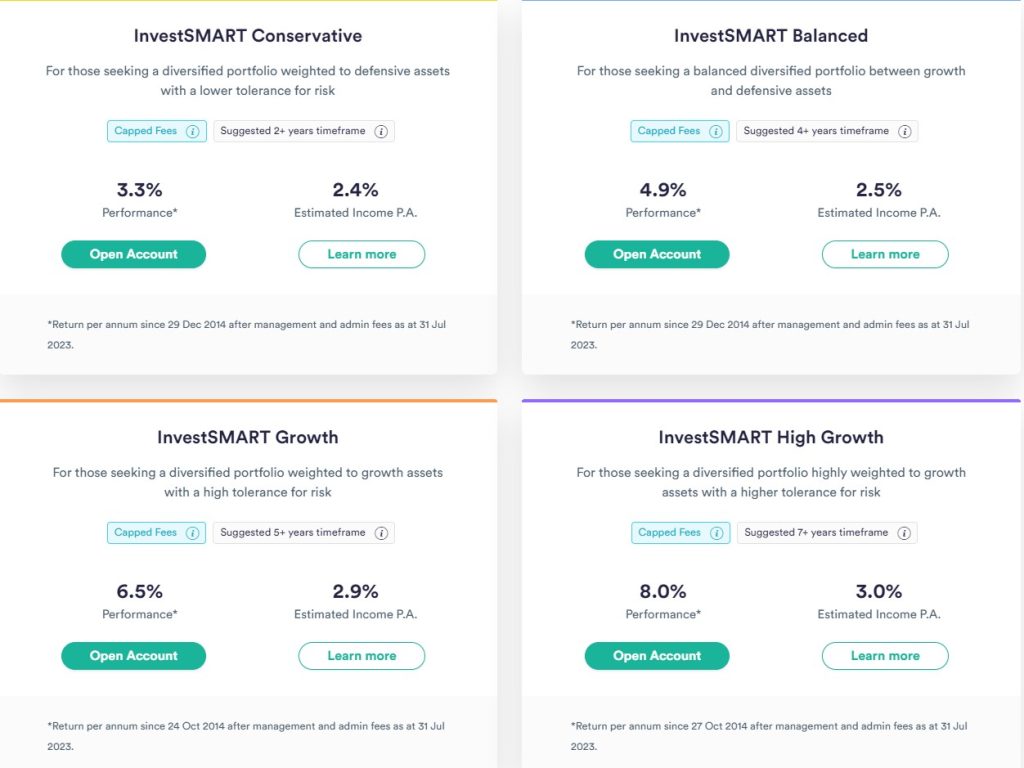The width and height of the screenshot is (1024, 768).
Task: Learn more about InvestSMART Growth
Action: coord(361,656)
